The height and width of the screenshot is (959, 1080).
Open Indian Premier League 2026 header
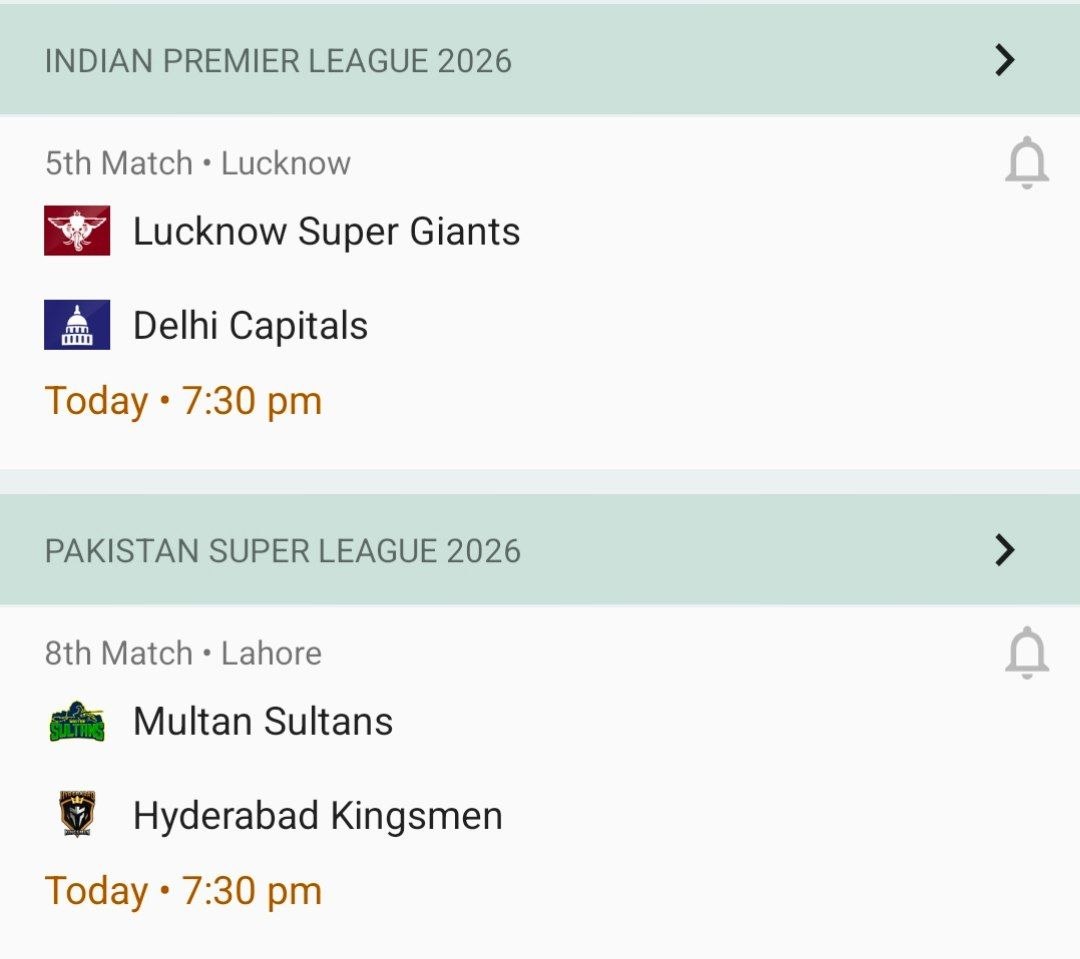279,60
